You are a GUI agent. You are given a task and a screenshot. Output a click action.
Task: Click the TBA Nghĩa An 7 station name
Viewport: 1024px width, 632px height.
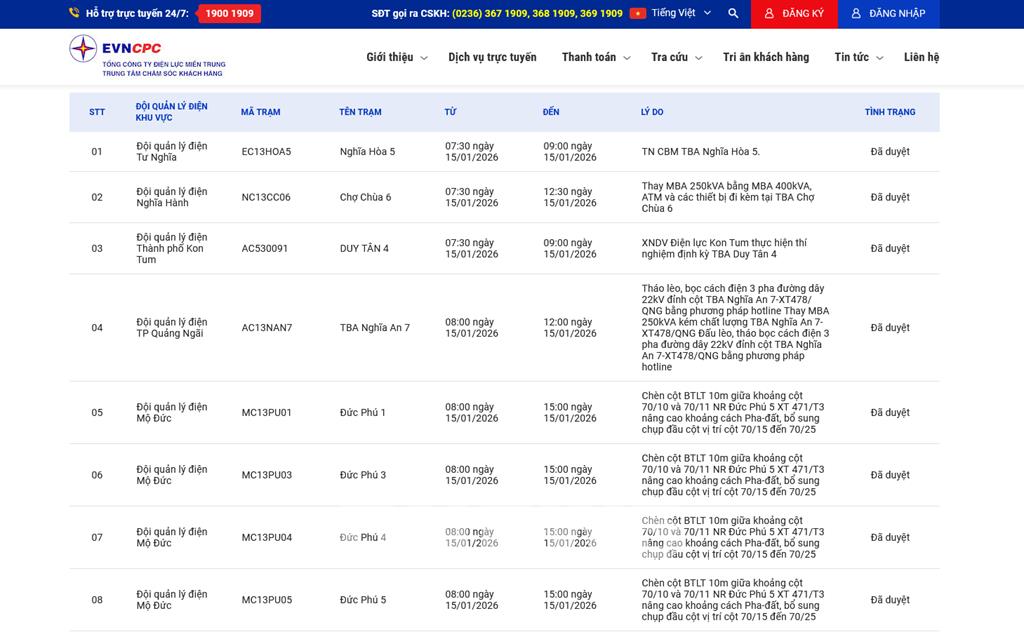pos(375,328)
